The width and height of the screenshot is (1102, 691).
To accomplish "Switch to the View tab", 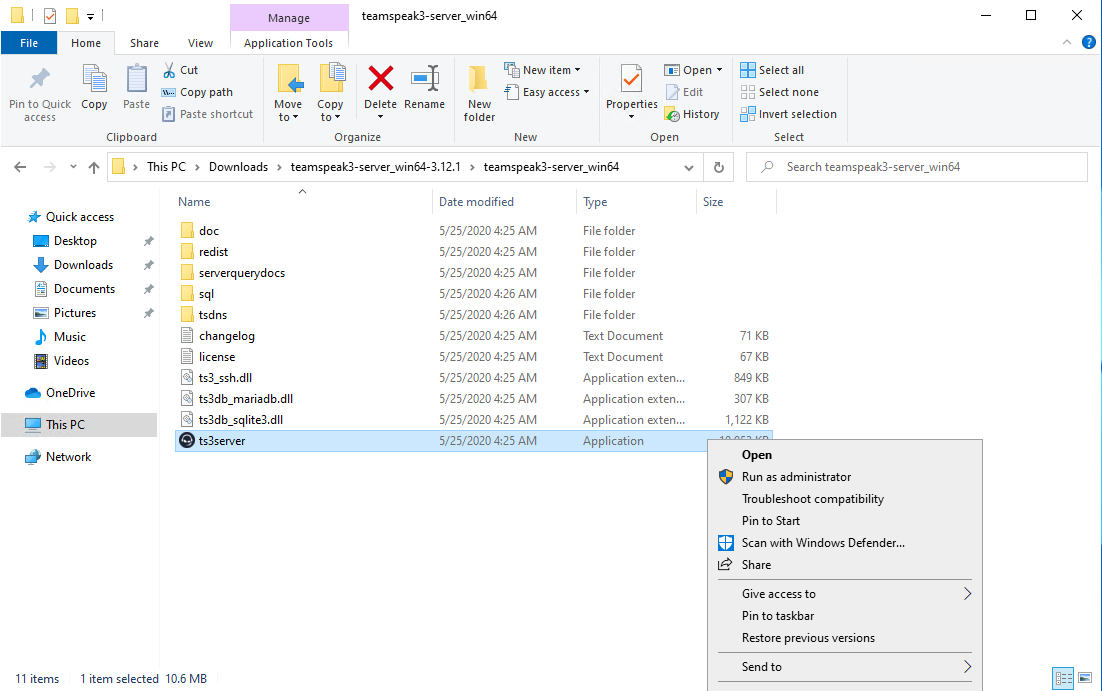I will click(200, 43).
